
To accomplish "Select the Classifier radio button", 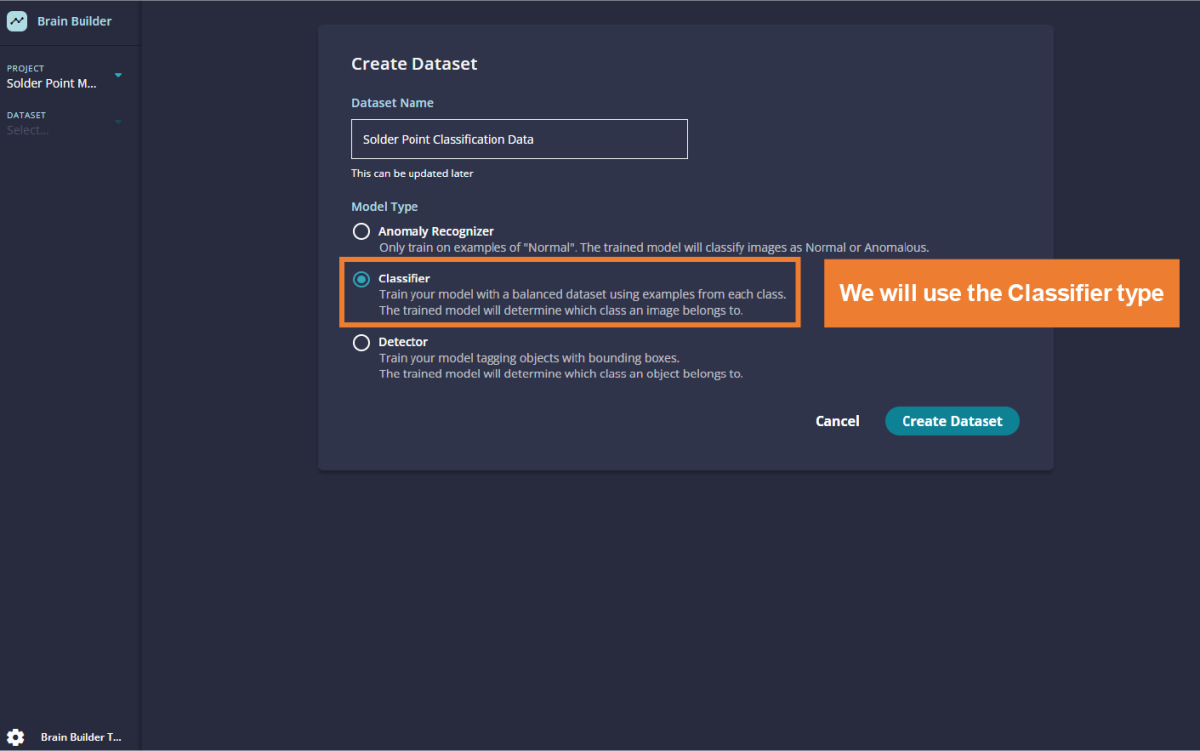I will (361, 279).
